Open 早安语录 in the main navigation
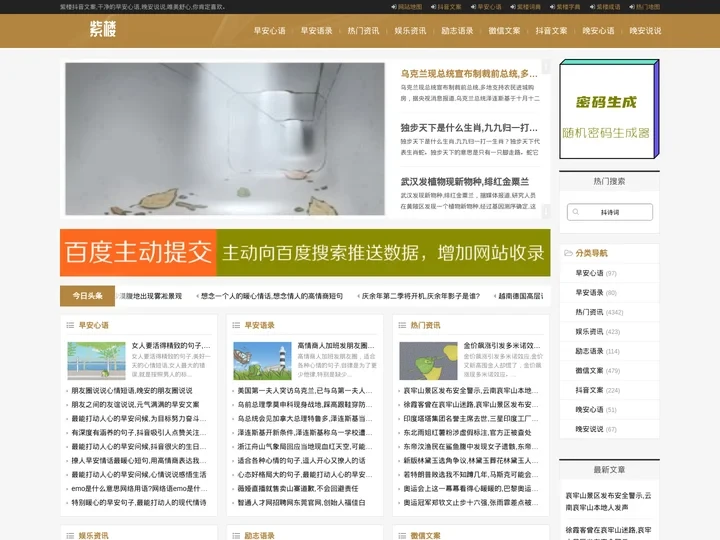The image size is (720, 540). pyautogui.click(x=316, y=31)
